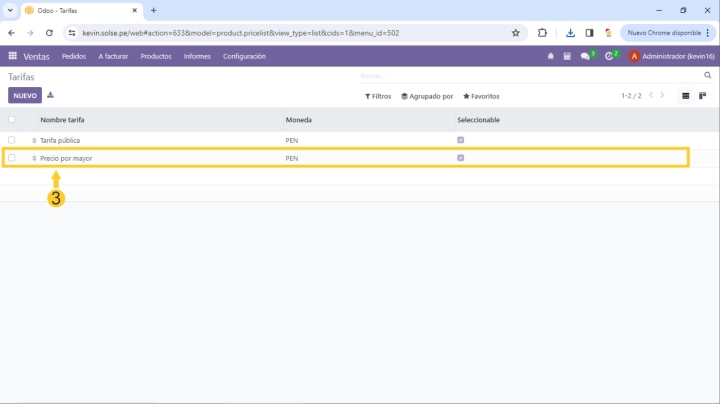Open the chat messages icon
The image size is (720, 404).
pos(587,56)
